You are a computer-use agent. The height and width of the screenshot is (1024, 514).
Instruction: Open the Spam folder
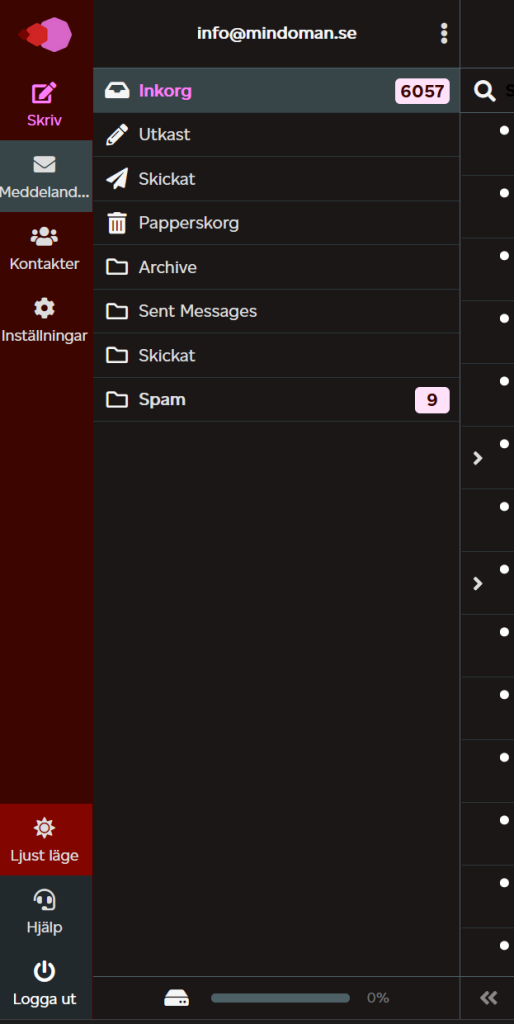click(x=276, y=400)
